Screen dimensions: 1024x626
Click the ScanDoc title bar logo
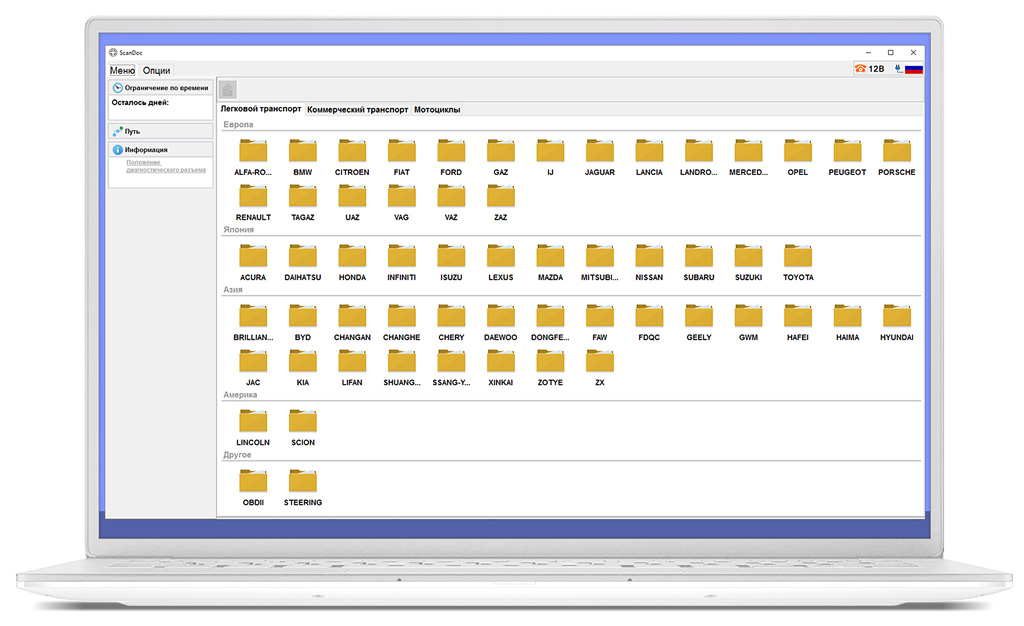(113, 52)
